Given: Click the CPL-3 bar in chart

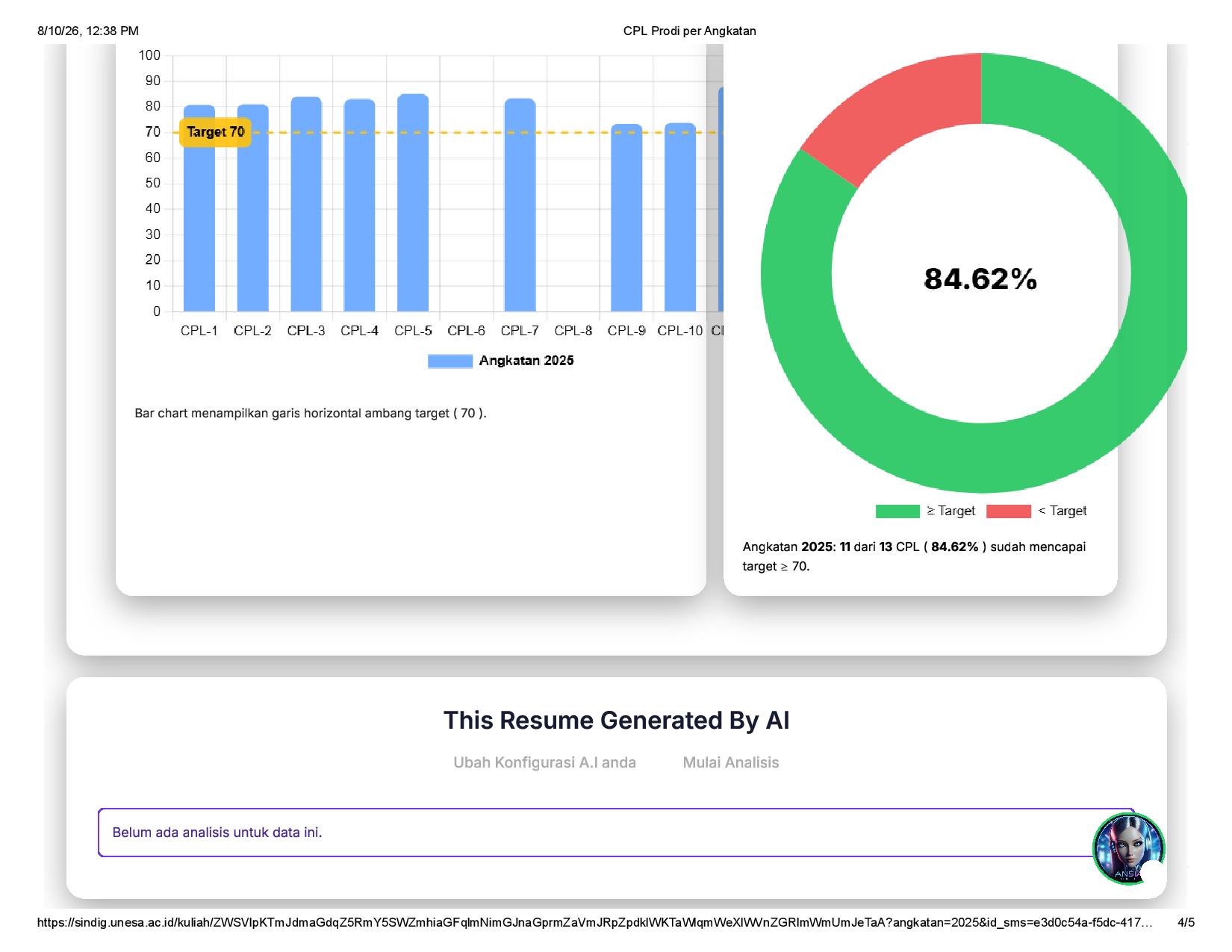Looking at the screenshot, I should (x=306, y=205).
